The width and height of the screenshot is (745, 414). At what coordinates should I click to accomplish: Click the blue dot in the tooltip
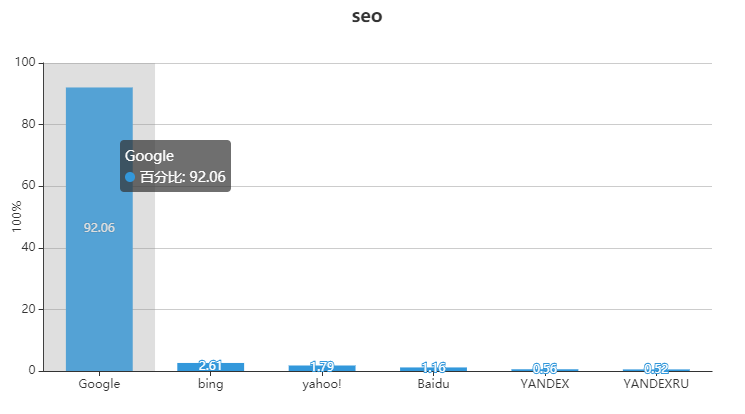pos(130,177)
